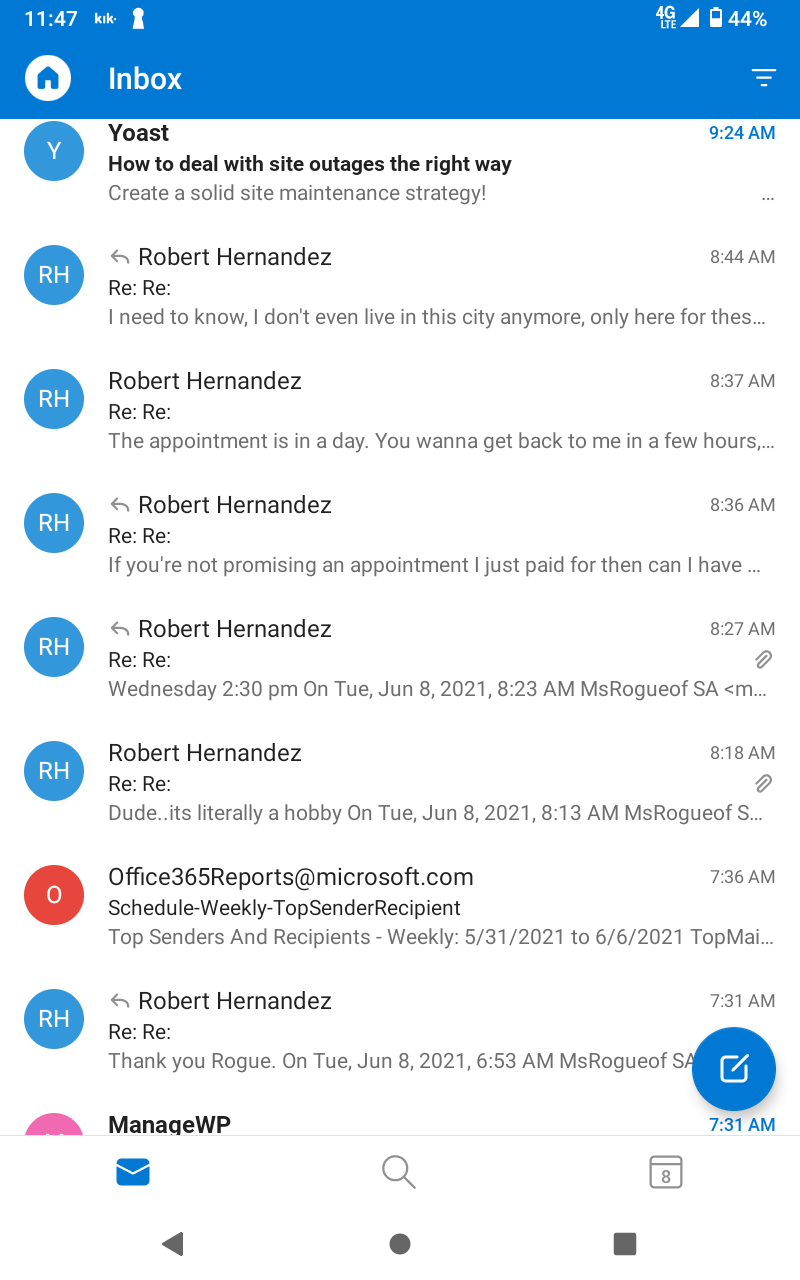Expand the ellipsis on Yoast message
Screen dimensions: 800x1280
pos(768,197)
